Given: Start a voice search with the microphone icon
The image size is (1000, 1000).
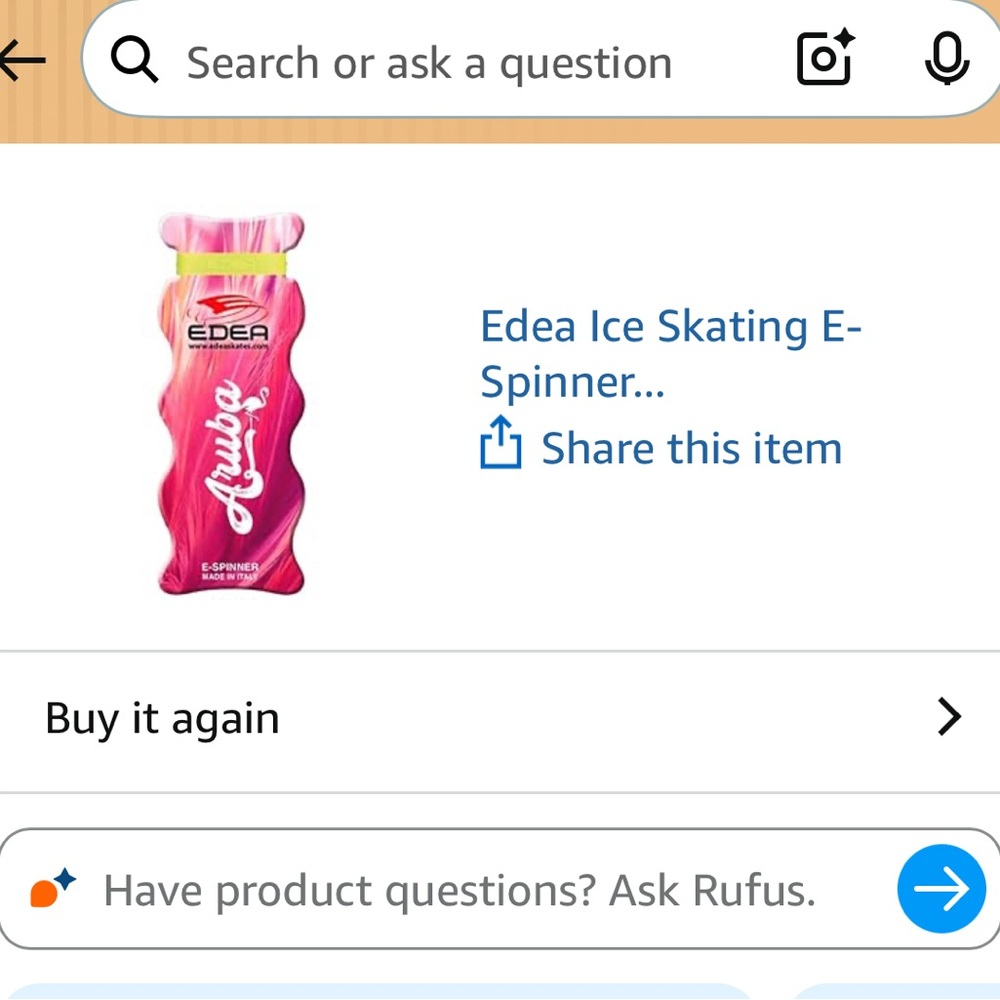Looking at the screenshot, I should pos(946,60).
